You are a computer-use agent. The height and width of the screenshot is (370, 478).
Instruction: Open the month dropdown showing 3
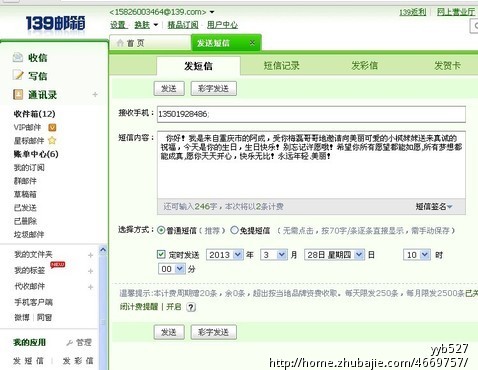[x=273, y=255]
